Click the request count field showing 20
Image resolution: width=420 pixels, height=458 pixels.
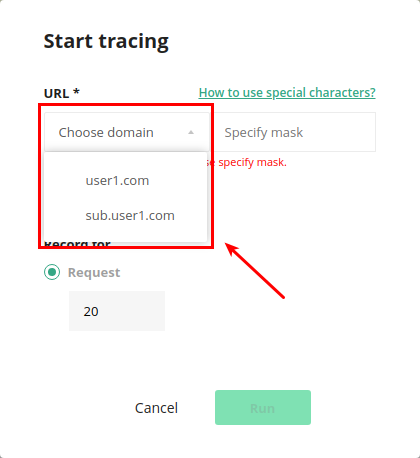(117, 311)
